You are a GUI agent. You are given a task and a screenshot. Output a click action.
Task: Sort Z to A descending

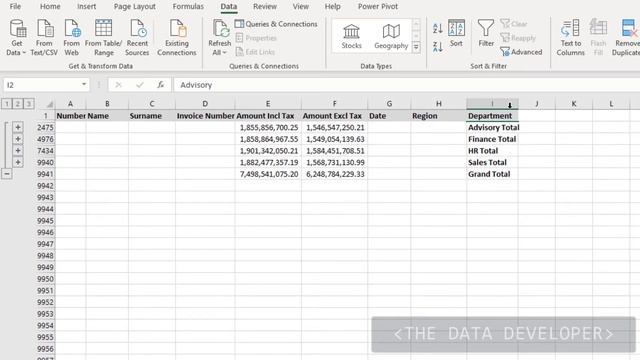click(x=438, y=47)
